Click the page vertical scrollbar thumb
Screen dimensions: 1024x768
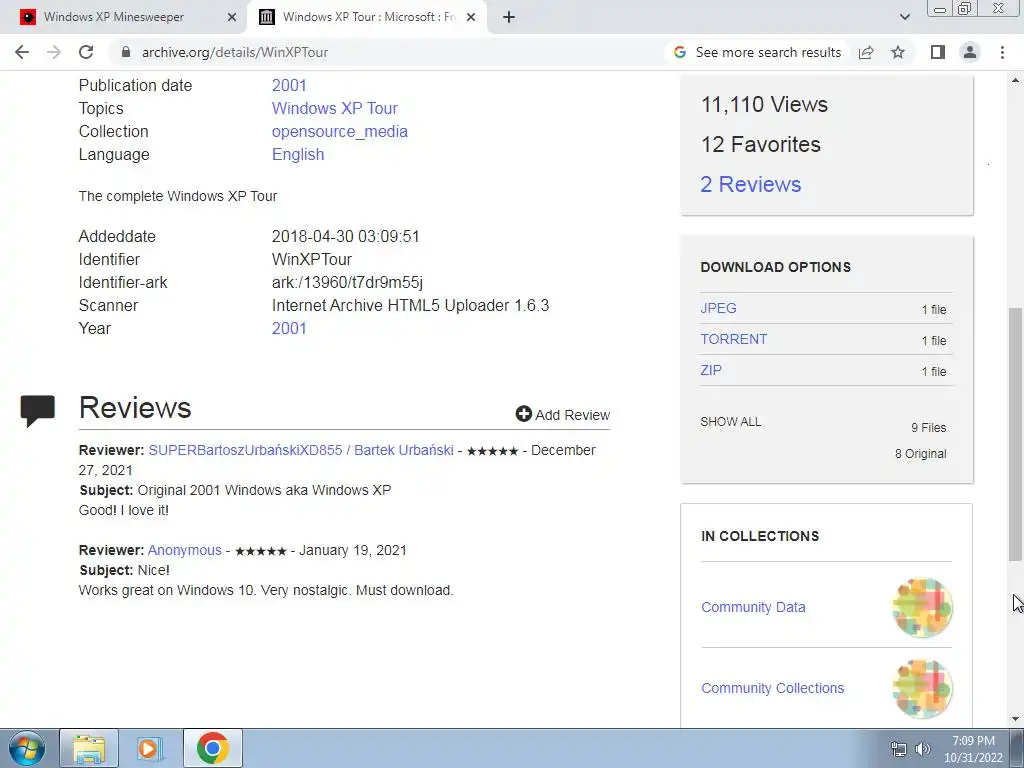[x=1016, y=434]
